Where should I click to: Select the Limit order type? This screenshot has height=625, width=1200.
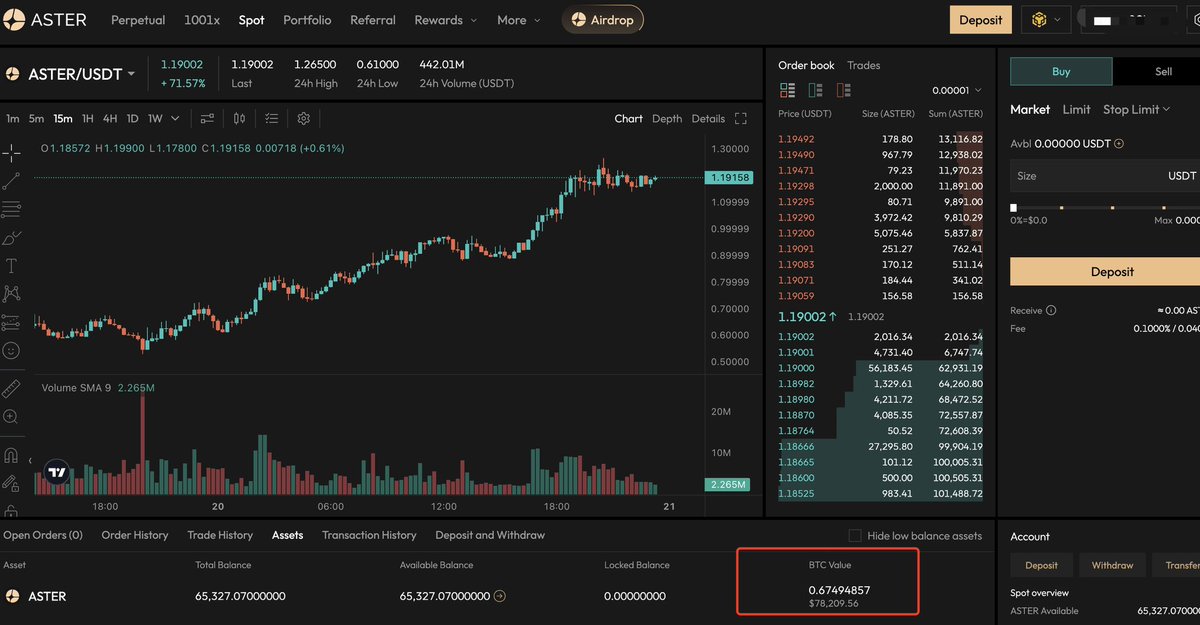pos(1076,109)
